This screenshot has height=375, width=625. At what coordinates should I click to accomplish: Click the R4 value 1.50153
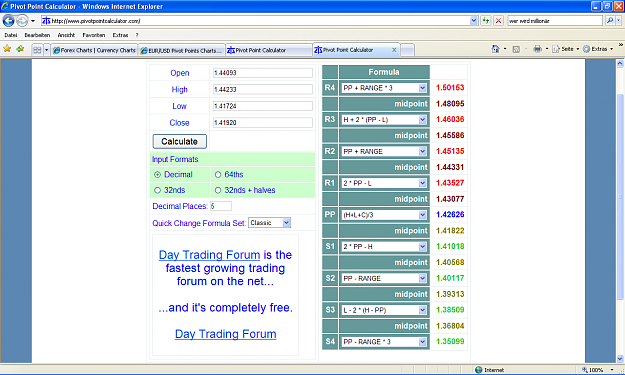tap(450, 87)
